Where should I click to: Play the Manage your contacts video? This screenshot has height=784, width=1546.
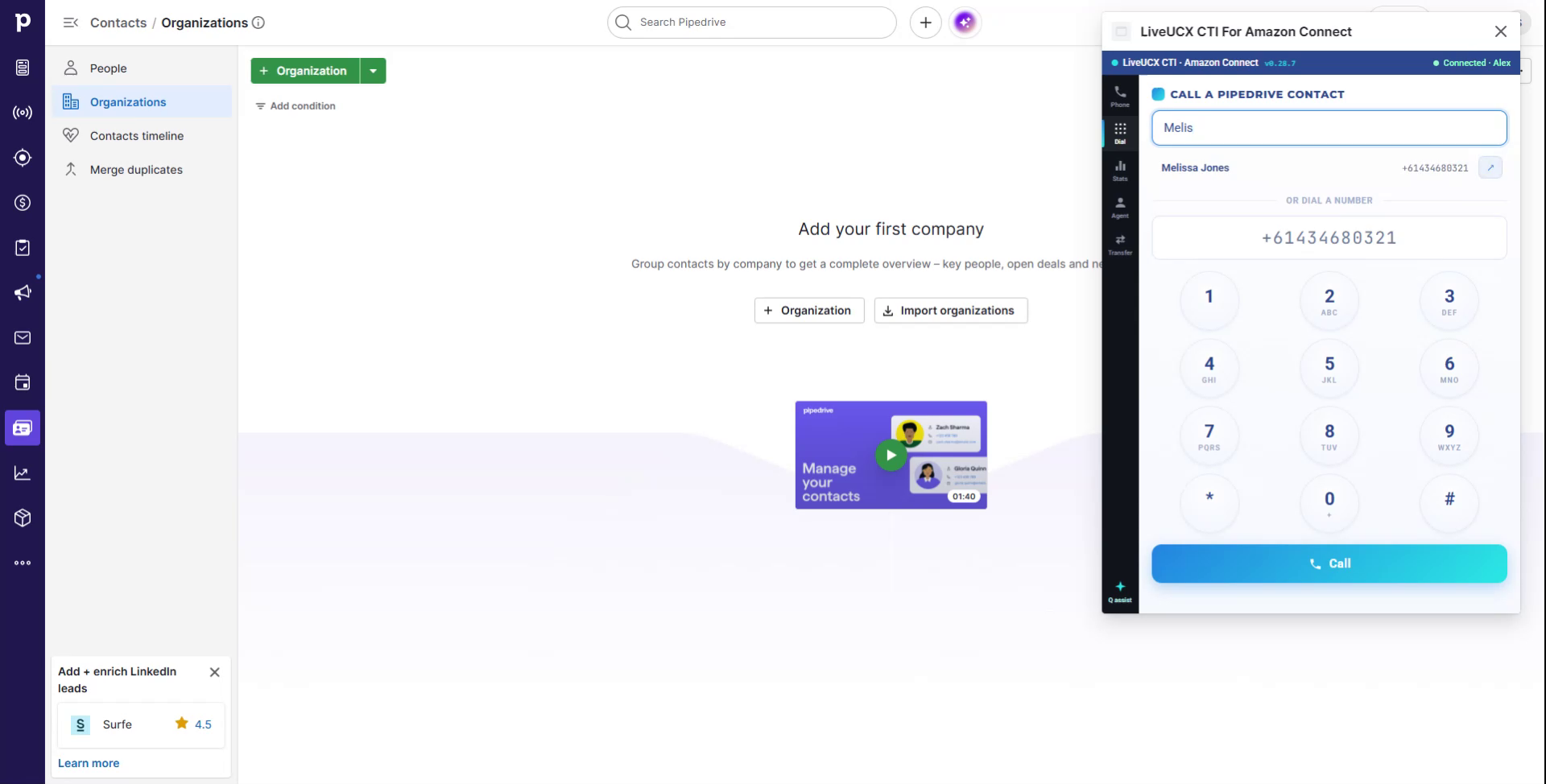tap(891, 455)
